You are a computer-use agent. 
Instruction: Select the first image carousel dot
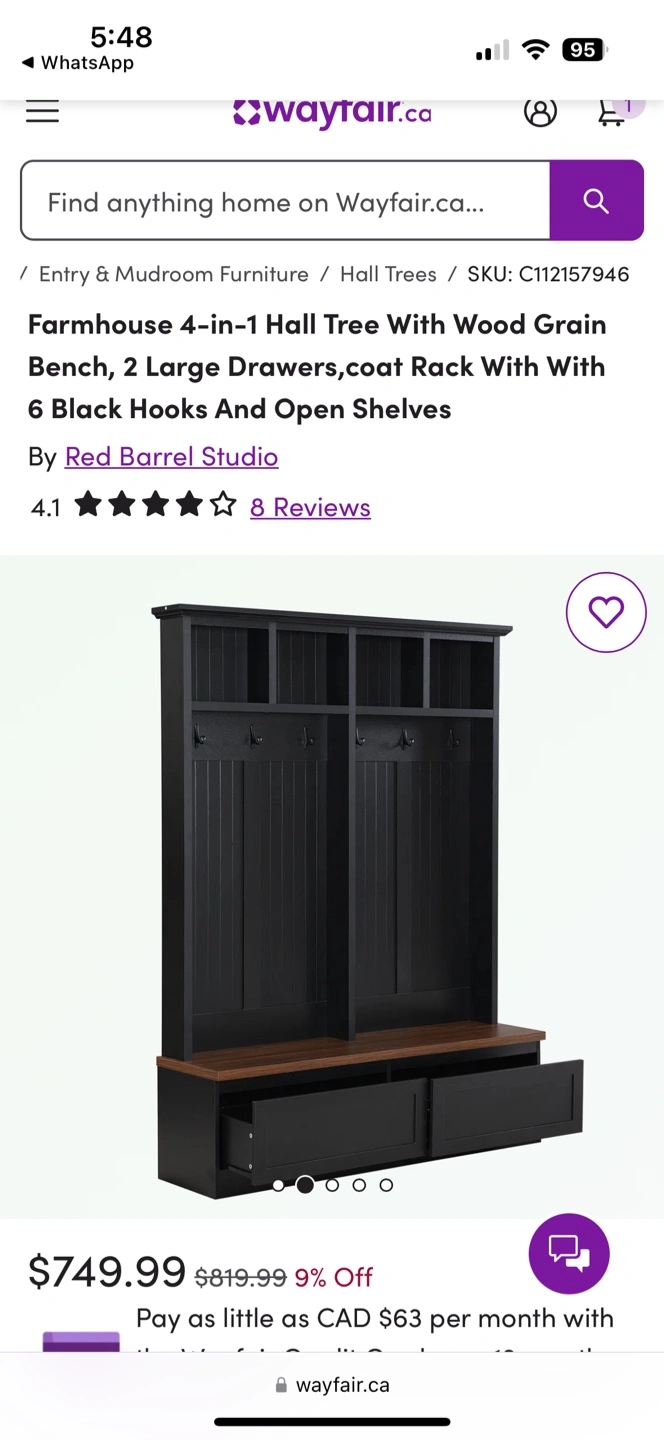tap(278, 1185)
